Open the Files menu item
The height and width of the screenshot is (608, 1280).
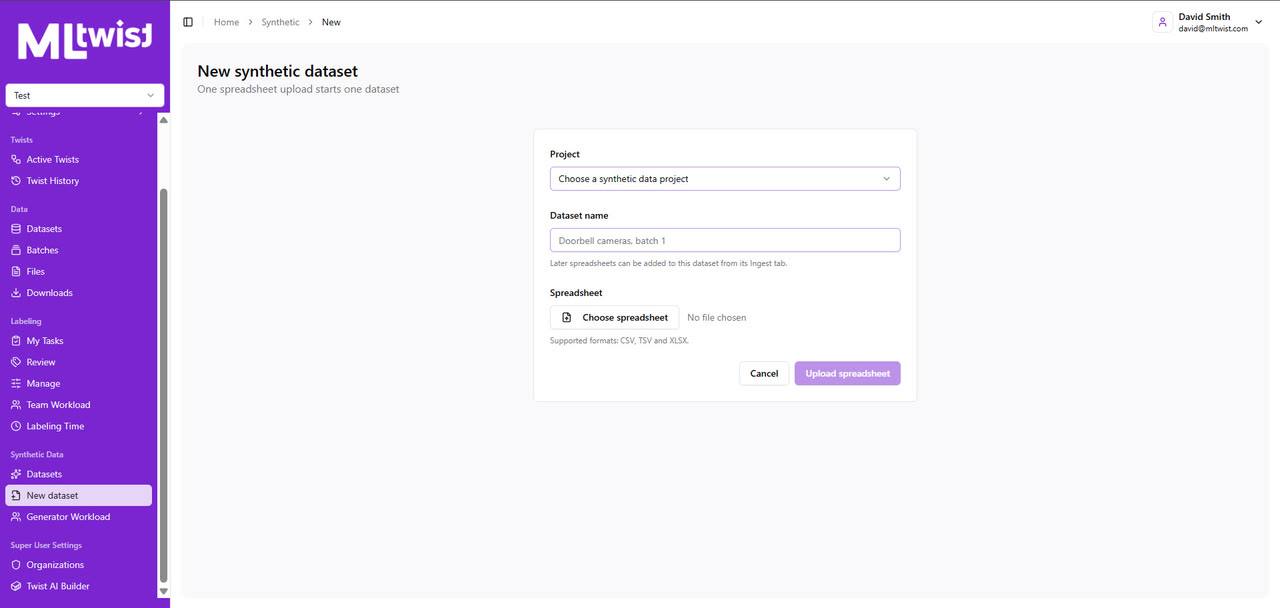pos(79,271)
